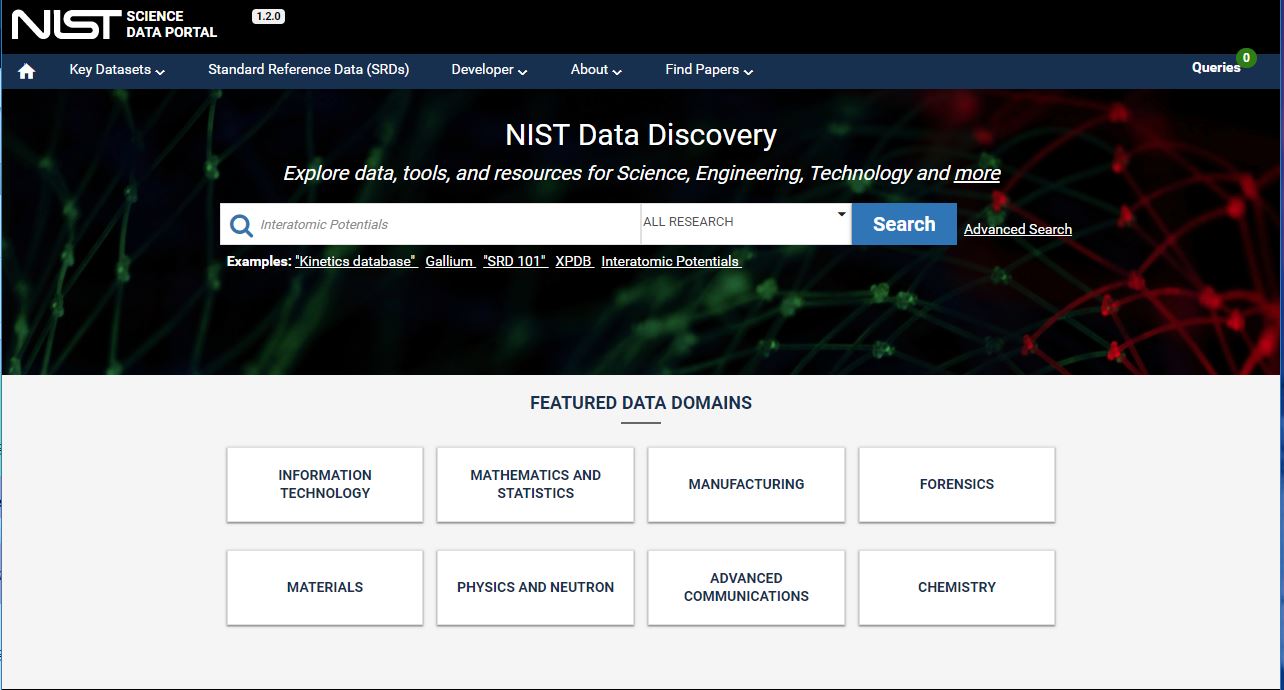Try the XPDB example
The width and height of the screenshot is (1284, 690).
(x=574, y=261)
